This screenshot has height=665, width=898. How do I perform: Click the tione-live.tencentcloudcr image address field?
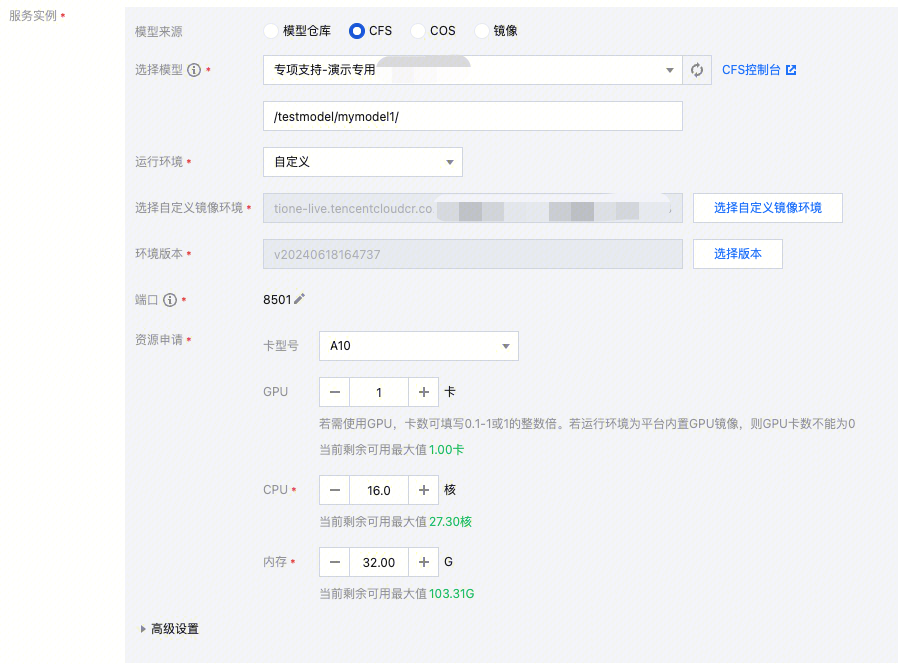(x=472, y=208)
